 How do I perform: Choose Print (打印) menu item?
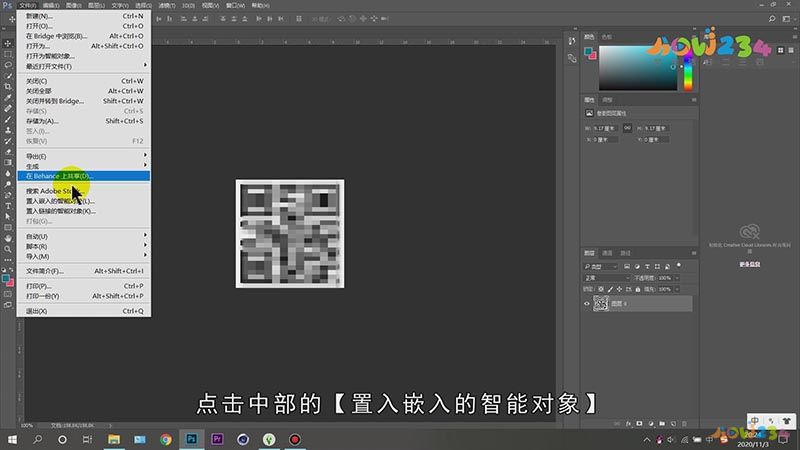(x=84, y=286)
